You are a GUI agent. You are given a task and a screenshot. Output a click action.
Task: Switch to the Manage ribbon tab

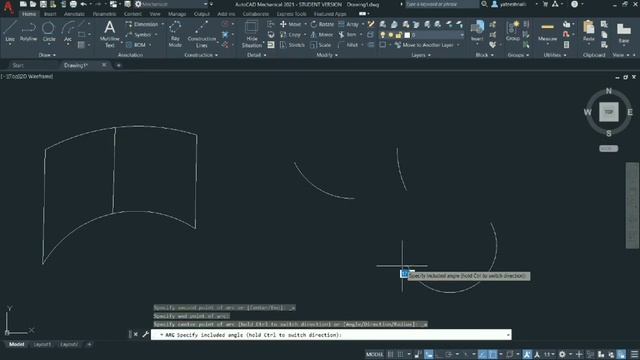coord(177,14)
